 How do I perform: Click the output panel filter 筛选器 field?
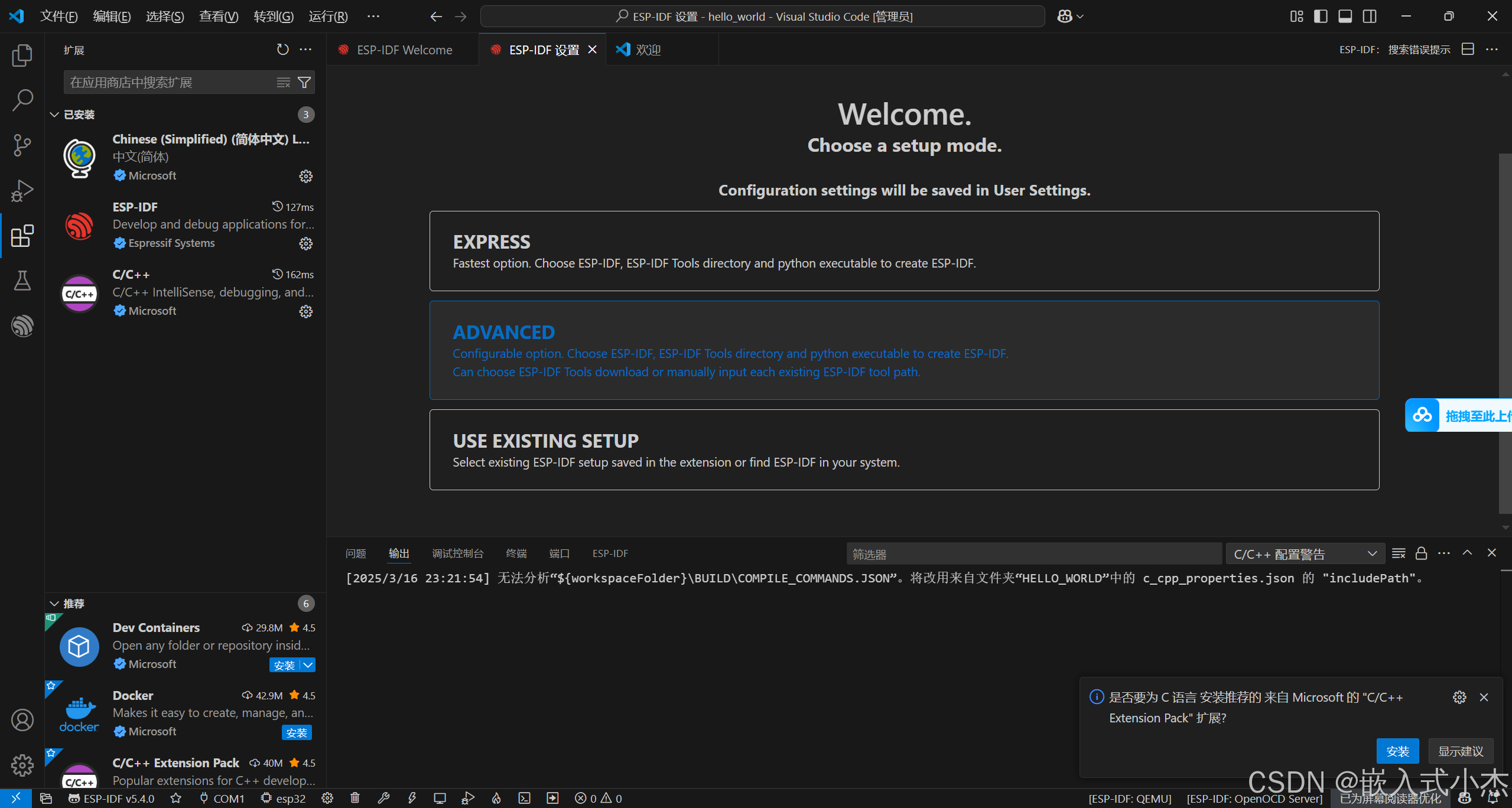click(x=1033, y=553)
